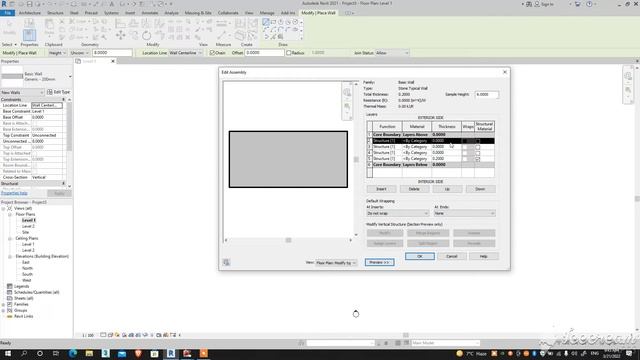Click the Schedules/Quantities icon in browser
Image resolution: width=640 pixels, height=360 pixels.
pyautogui.click(x=9, y=292)
